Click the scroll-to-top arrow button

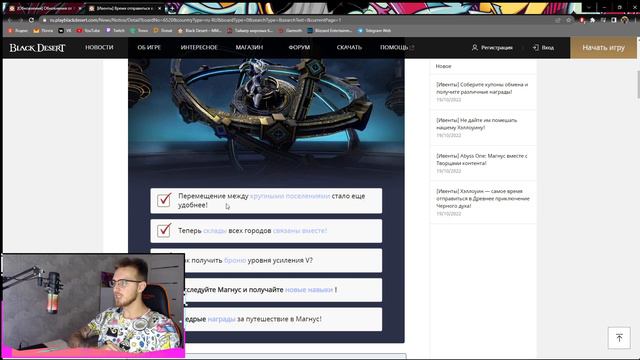[619, 338]
